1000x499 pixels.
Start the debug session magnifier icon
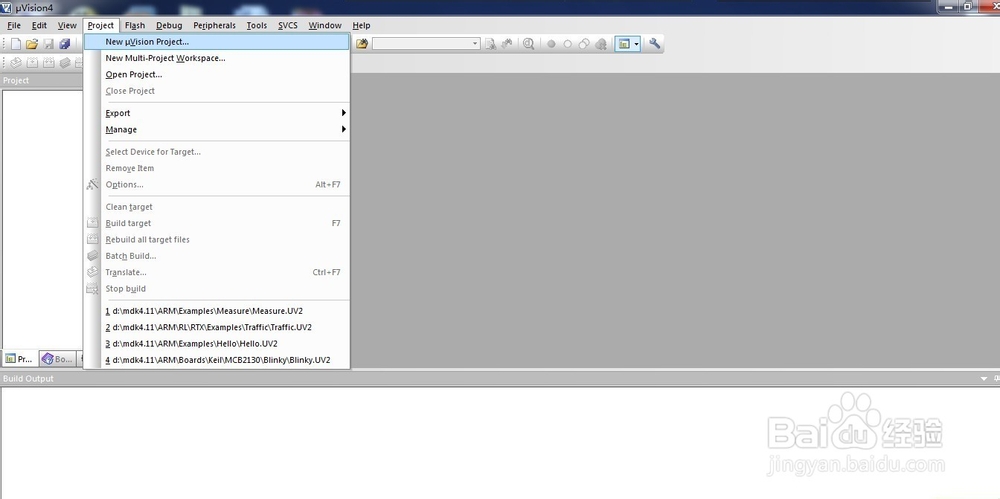[529, 43]
